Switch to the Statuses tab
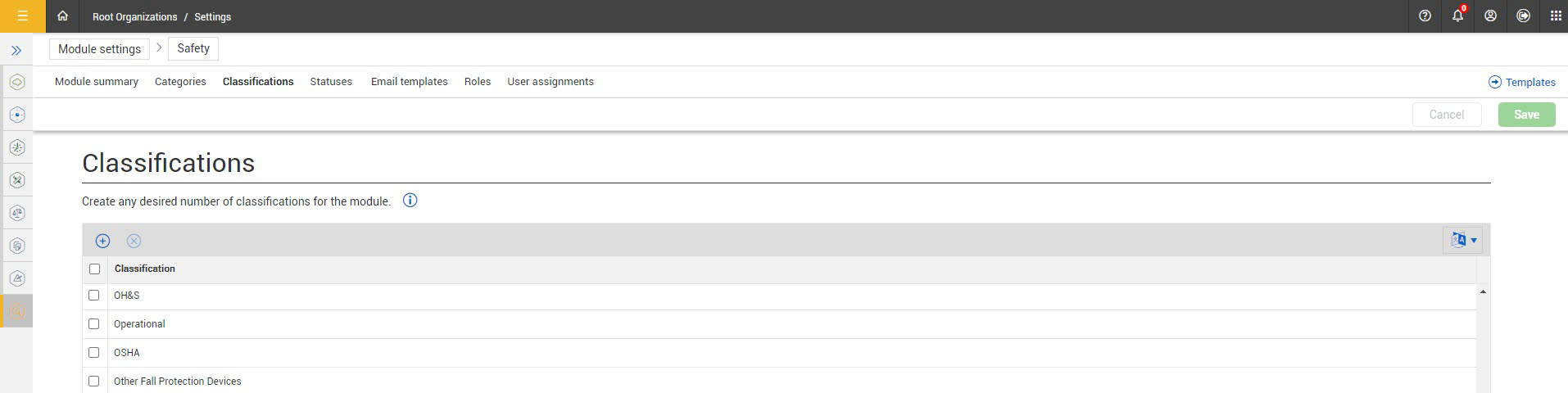The height and width of the screenshot is (393, 1568). [331, 82]
